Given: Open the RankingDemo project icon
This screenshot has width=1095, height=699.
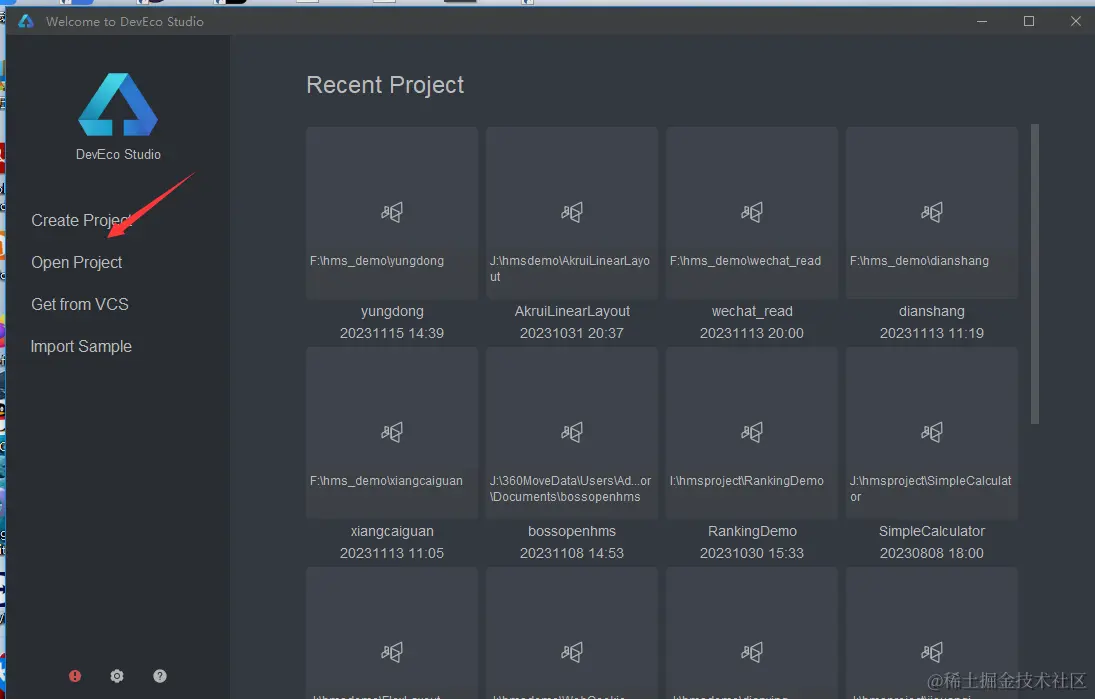Looking at the screenshot, I should click(x=752, y=432).
